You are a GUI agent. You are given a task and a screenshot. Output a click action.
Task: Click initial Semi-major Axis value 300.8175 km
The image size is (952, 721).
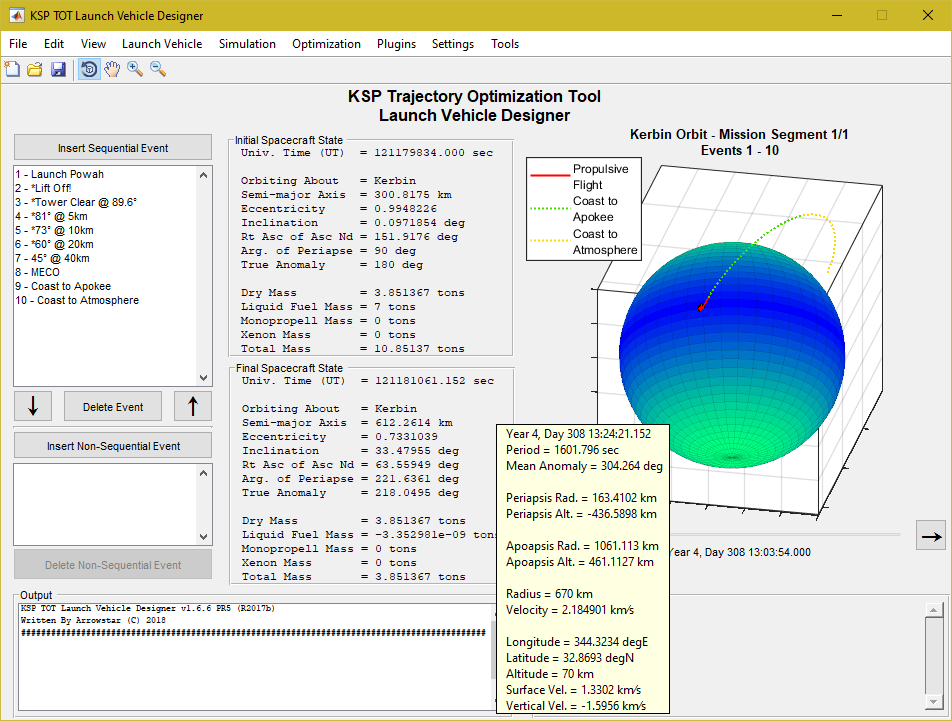tap(413, 195)
